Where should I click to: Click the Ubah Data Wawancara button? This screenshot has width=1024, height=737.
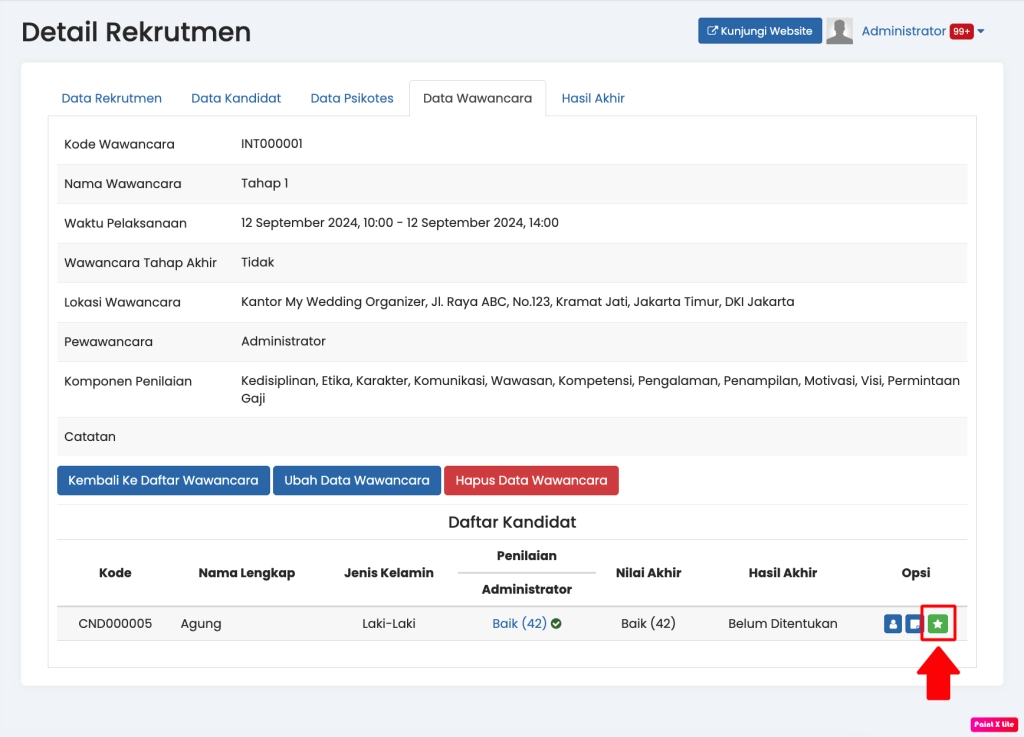coord(357,480)
